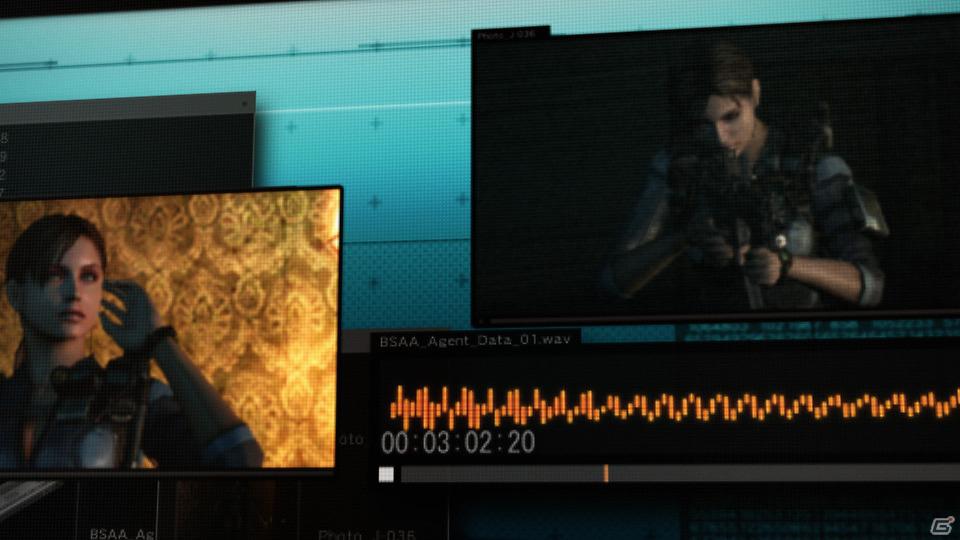Seek along the gray audio progress bar
The image size is (960, 540).
click(680, 473)
